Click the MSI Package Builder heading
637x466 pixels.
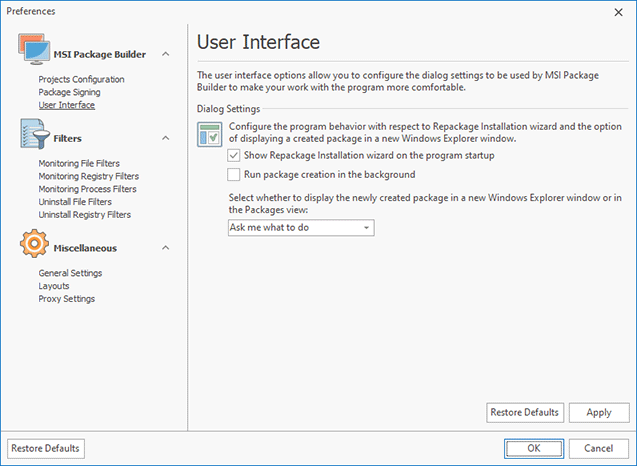[100, 54]
